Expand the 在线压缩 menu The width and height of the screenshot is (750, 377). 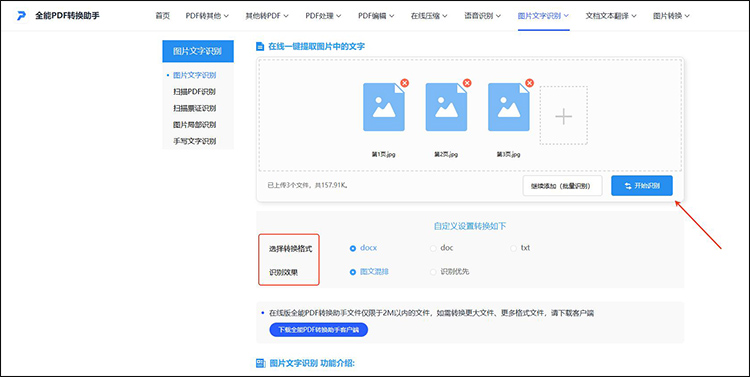coord(429,16)
